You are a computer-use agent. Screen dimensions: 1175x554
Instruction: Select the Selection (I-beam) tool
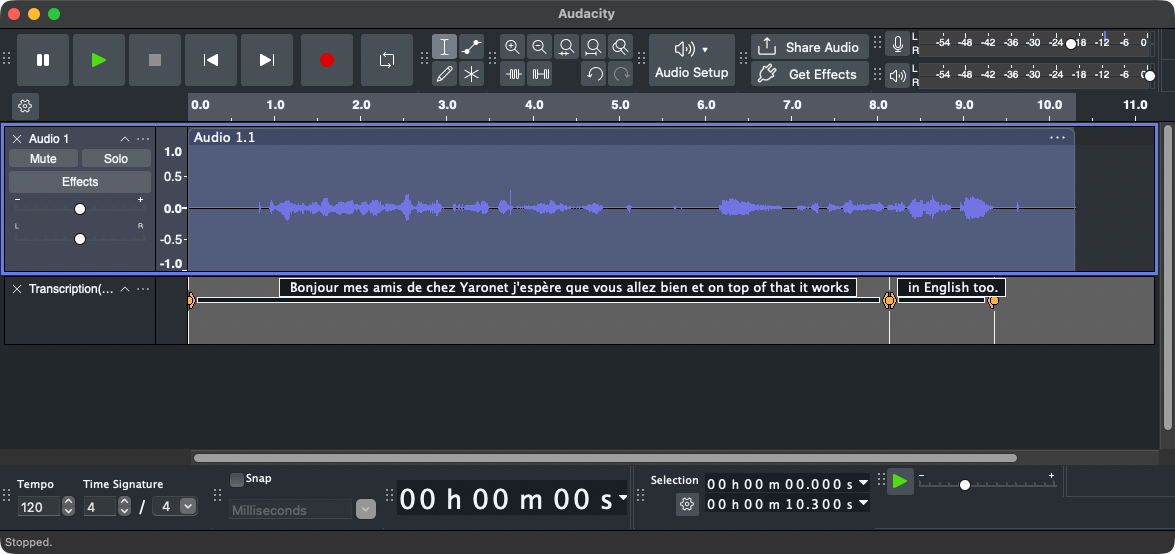444,47
